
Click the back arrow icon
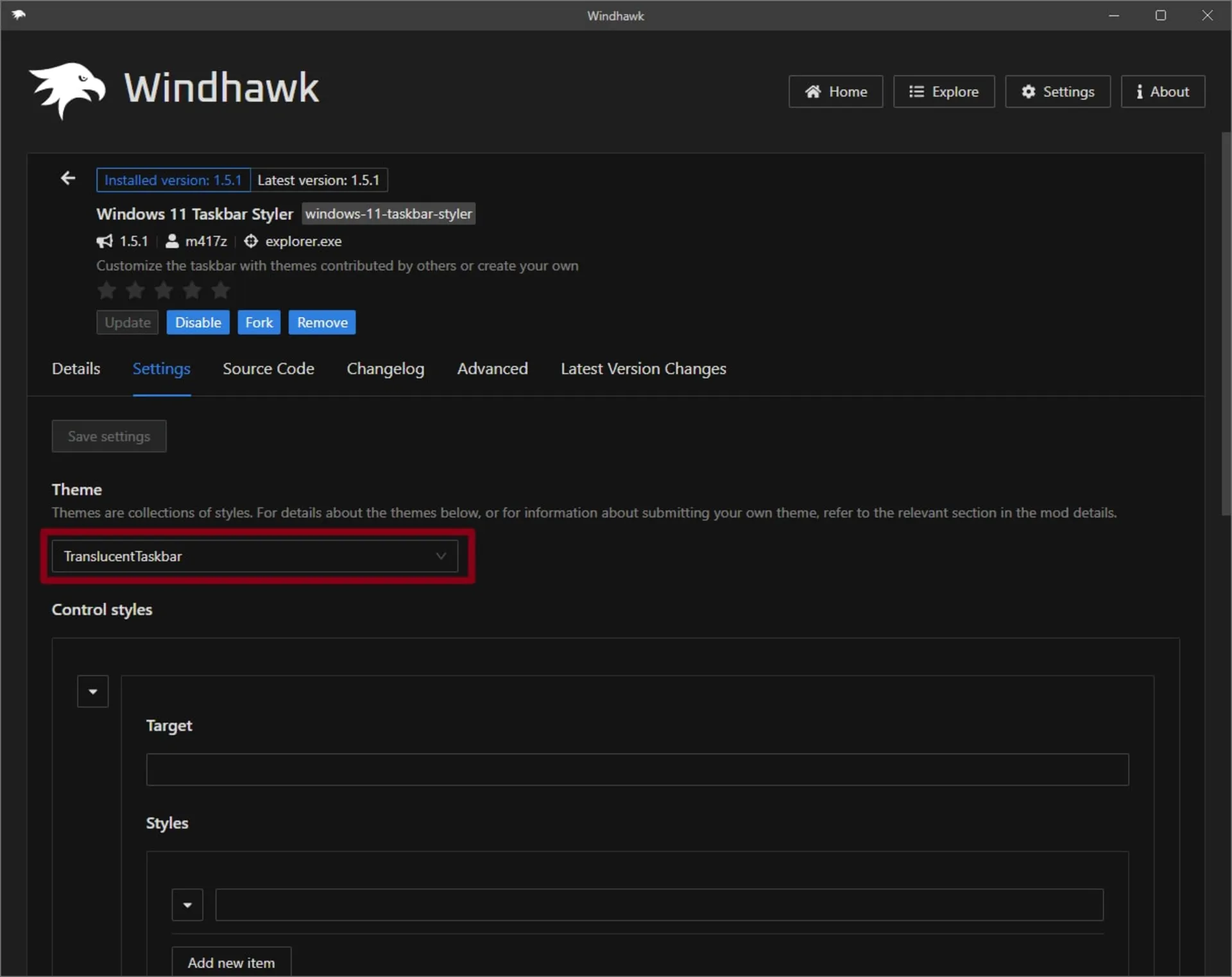68,178
